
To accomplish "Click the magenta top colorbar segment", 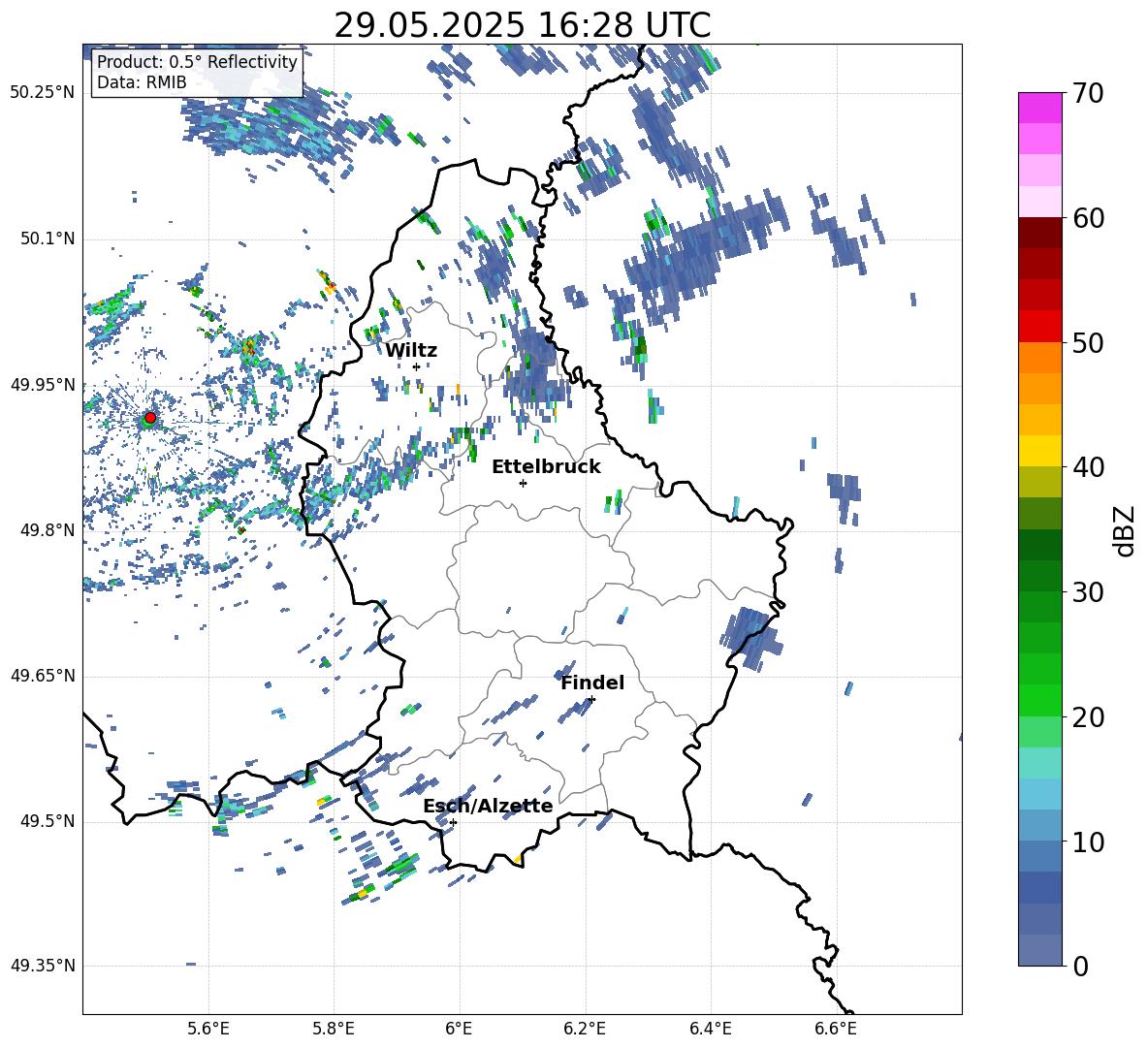I will click(1039, 109).
